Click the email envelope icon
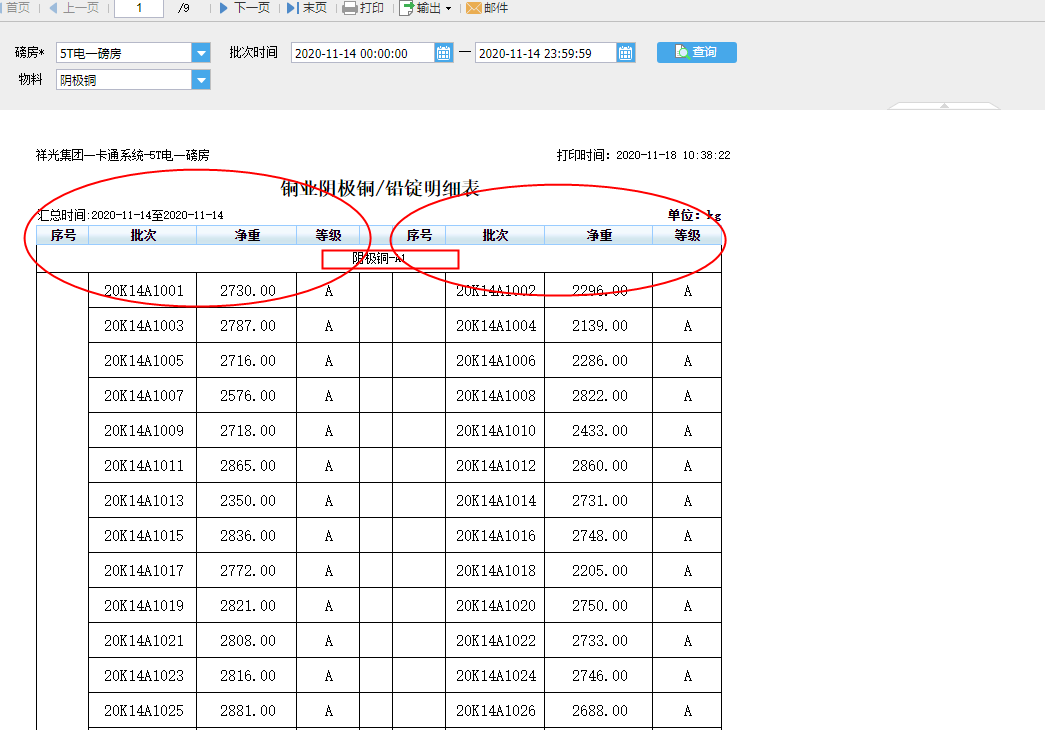The height and width of the screenshot is (730, 1045). click(x=474, y=8)
